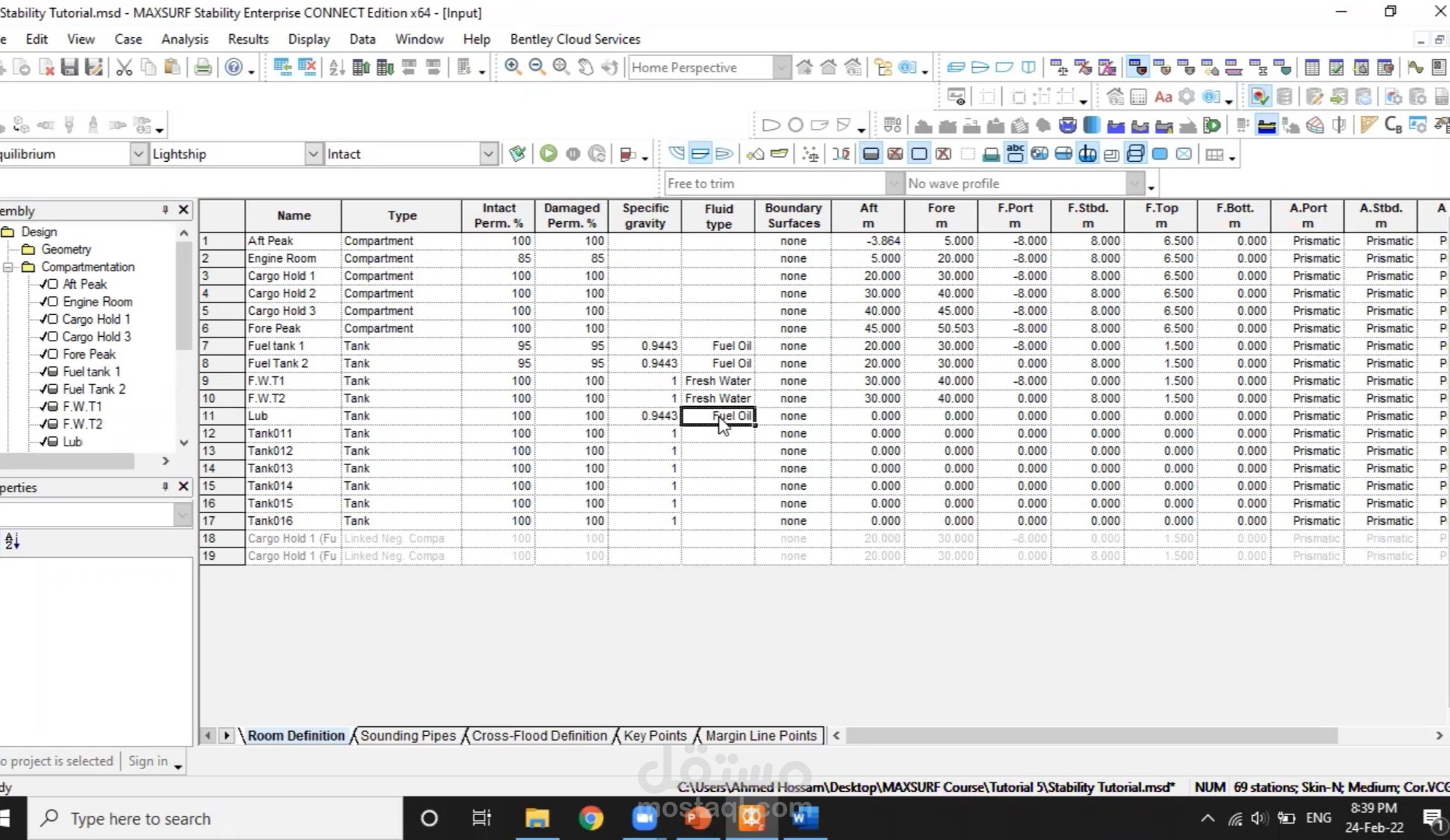
Task: Click the Specific gravity column header
Action: pos(645,215)
